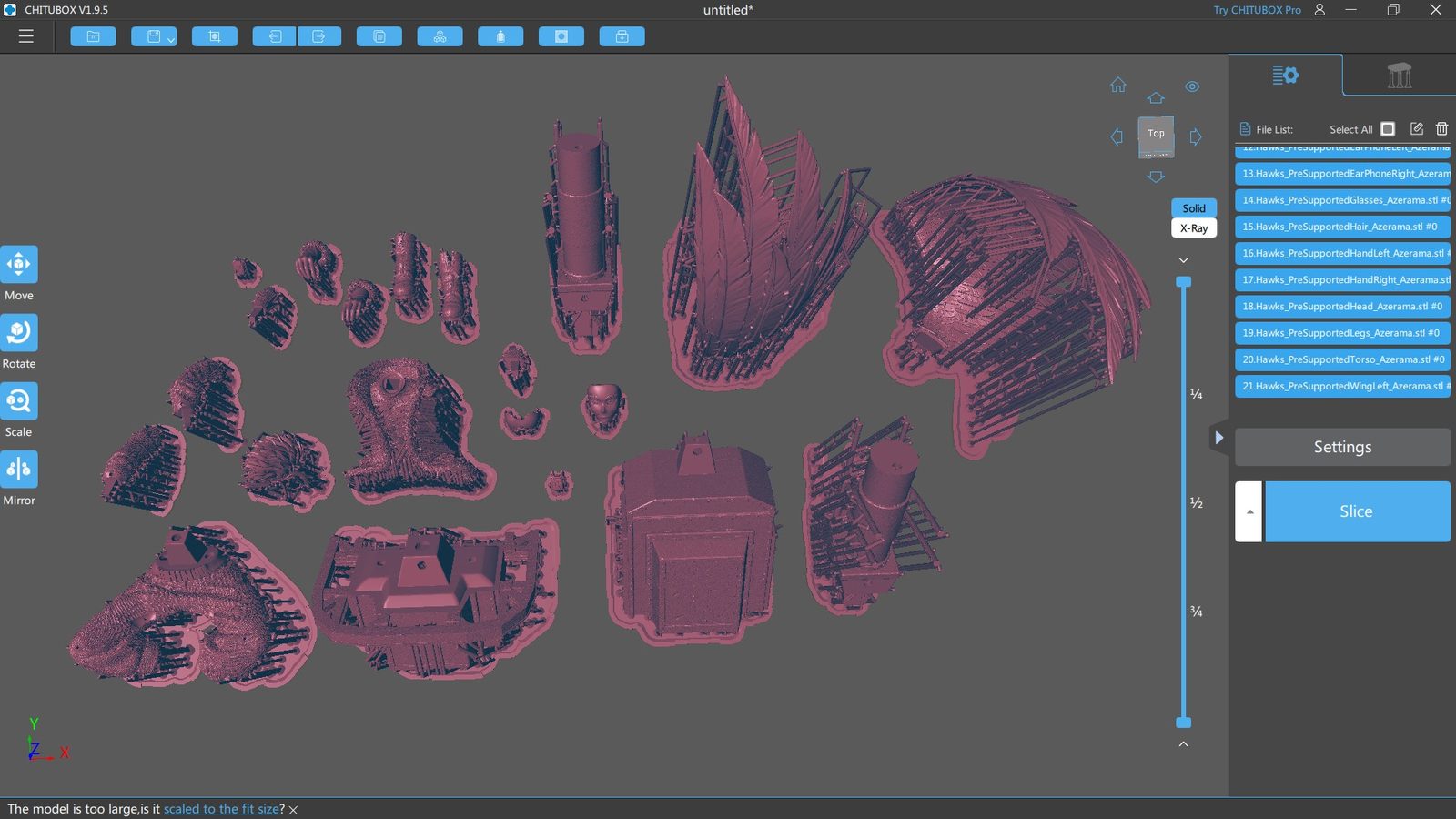
Task: Select the Scale tool
Action: click(x=19, y=400)
